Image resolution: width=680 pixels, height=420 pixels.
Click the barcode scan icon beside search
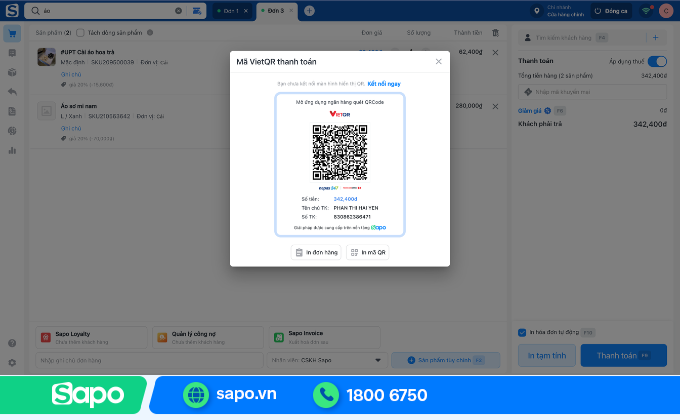(197, 11)
